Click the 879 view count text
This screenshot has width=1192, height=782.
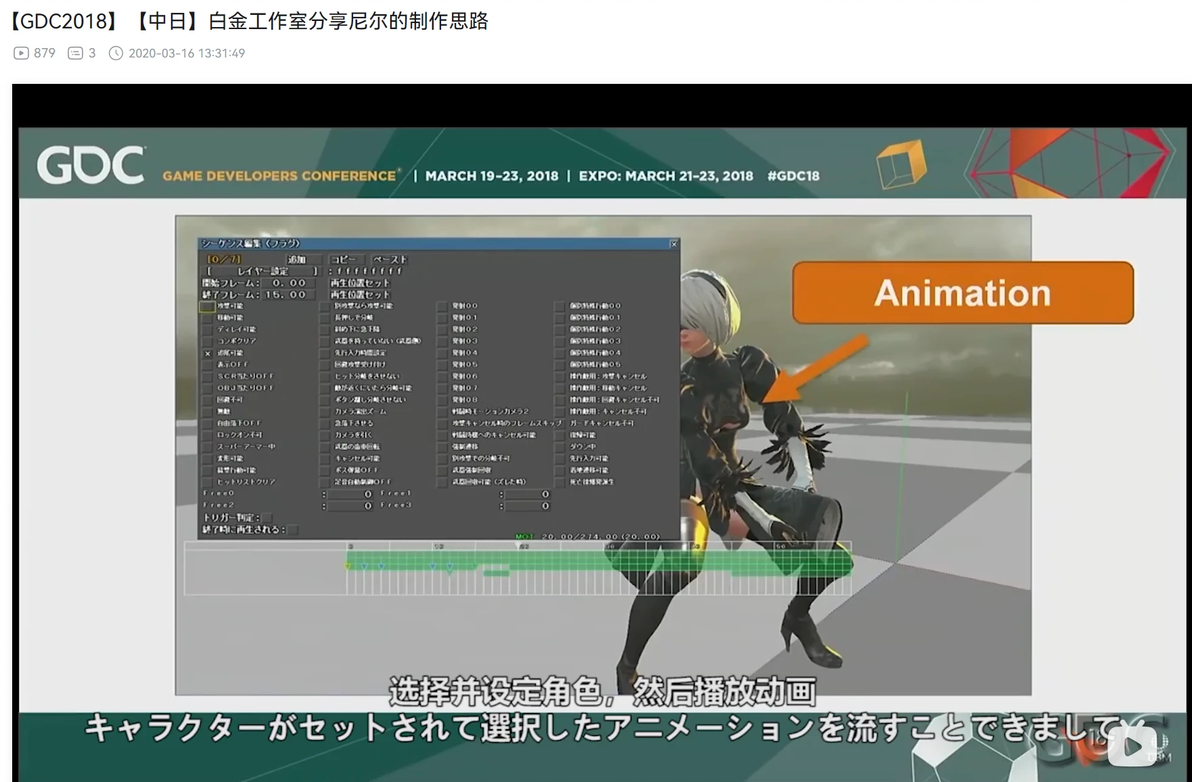pyautogui.click(x=44, y=53)
